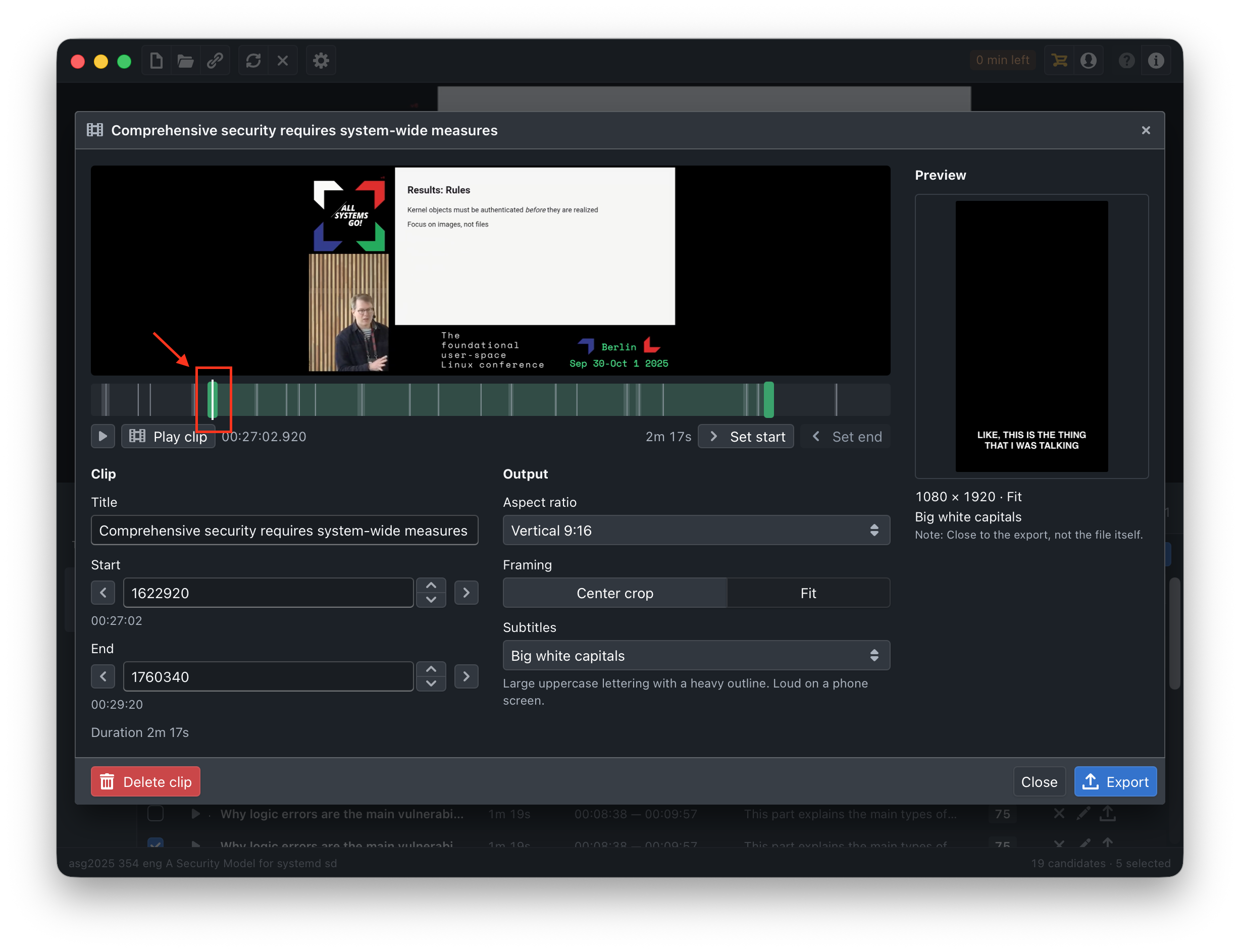
Task: Click the 'asg2025 354 eng' status bar text
Action: pos(202,863)
